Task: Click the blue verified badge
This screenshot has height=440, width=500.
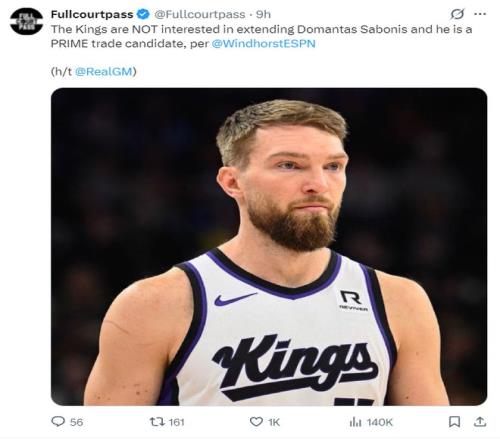Action: point(143,14)
